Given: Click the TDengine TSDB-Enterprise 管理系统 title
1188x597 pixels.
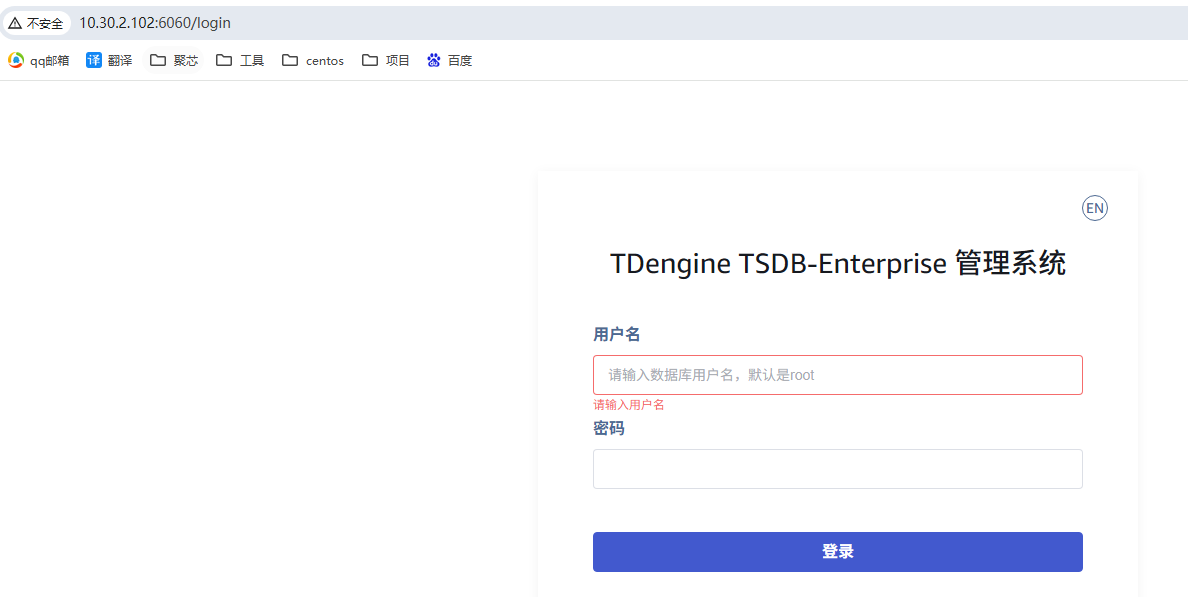Looking at the screenshot, I should pos(837,264).
